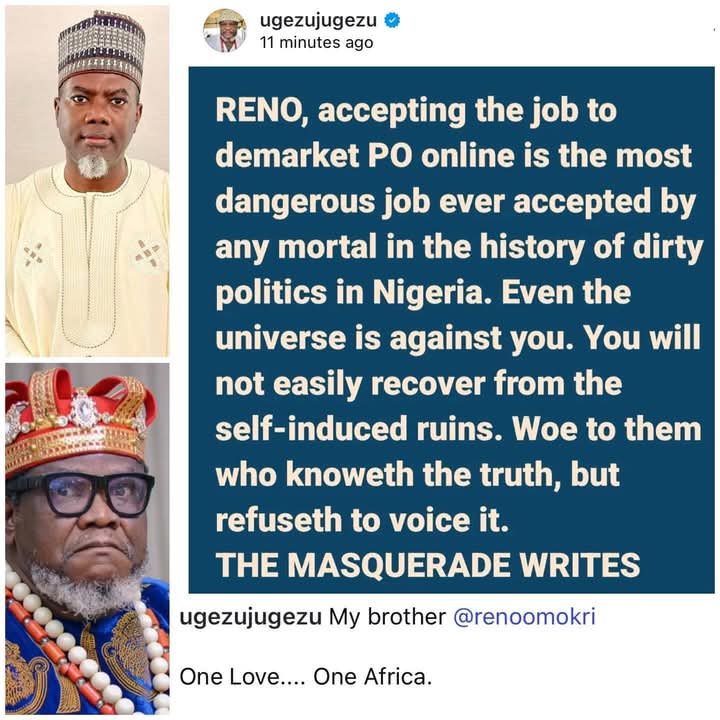Viewport: 720px width, 720px height.
Task: Click the "11 minutes ago" timestamp
Action: coord(316,43)
